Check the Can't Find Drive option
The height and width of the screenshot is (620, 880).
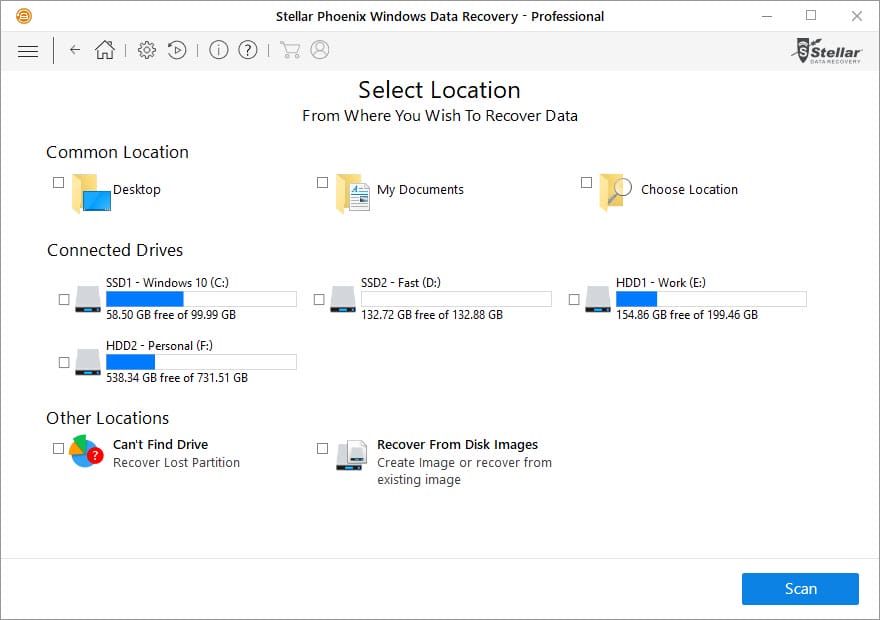58,449
